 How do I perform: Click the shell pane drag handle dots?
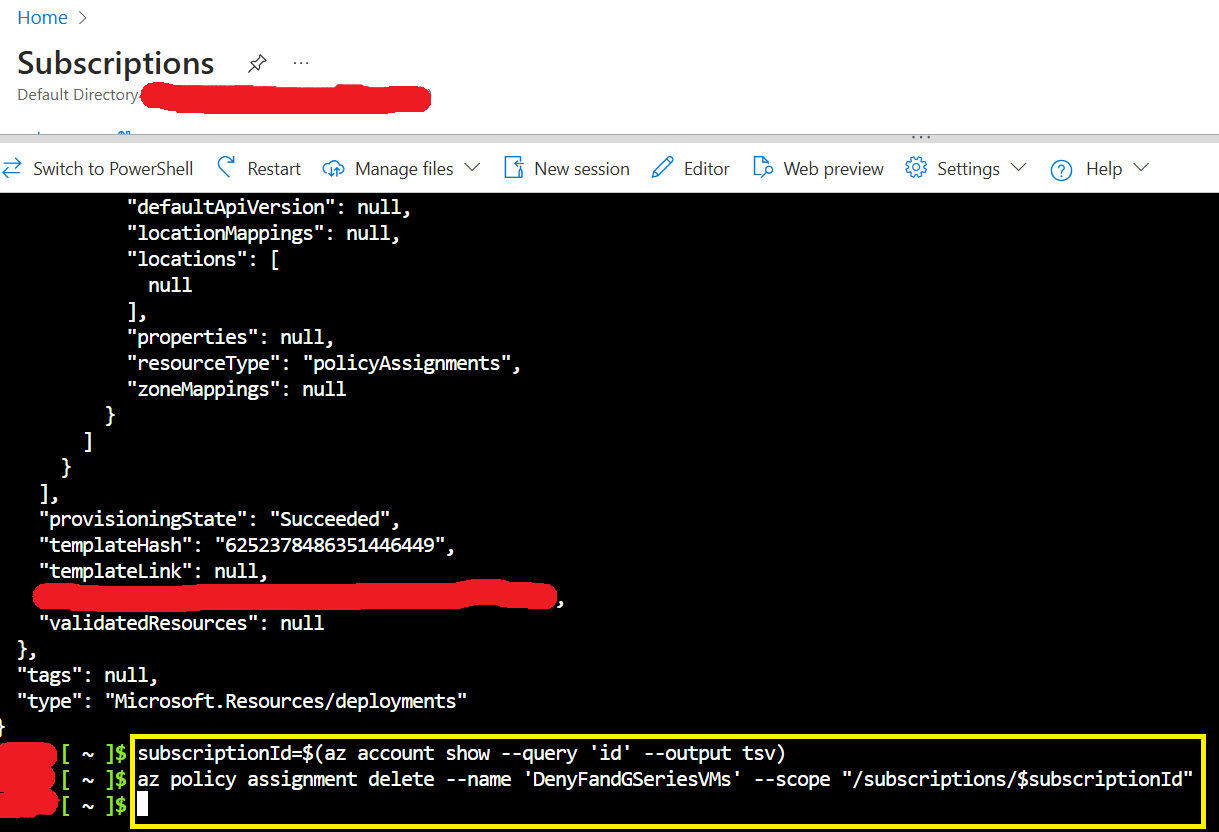[x=921, y=138]
